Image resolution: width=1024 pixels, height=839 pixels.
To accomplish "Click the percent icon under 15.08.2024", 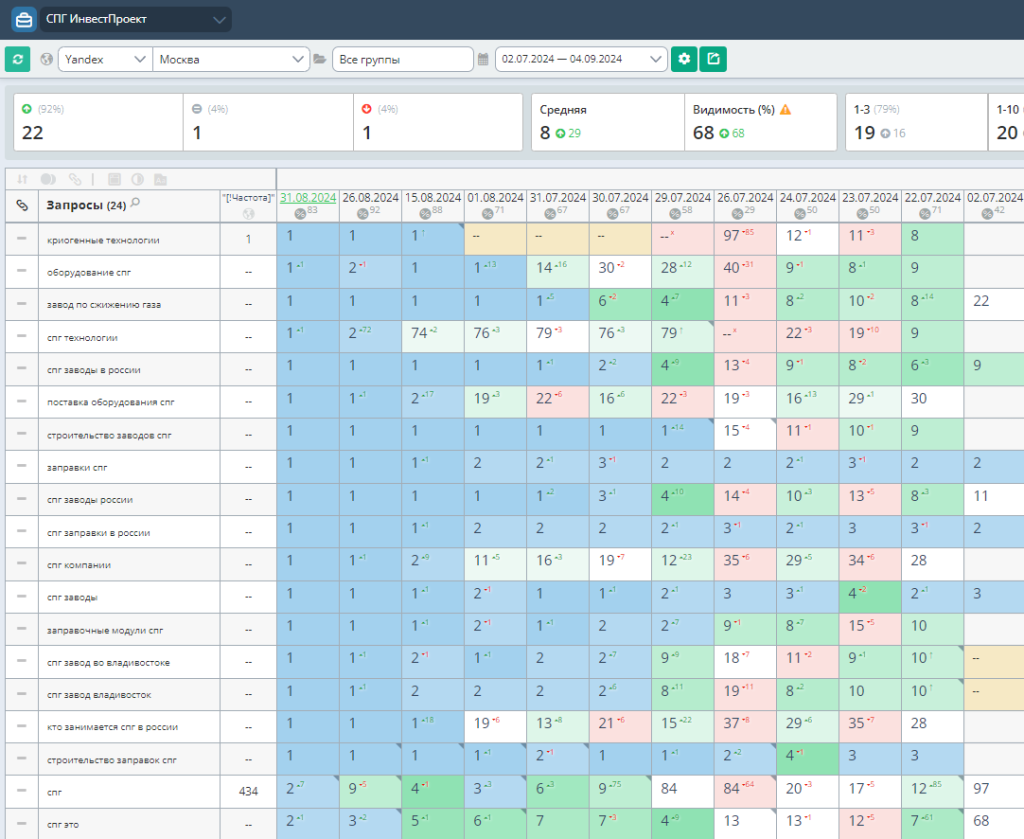I will [426, 214].
